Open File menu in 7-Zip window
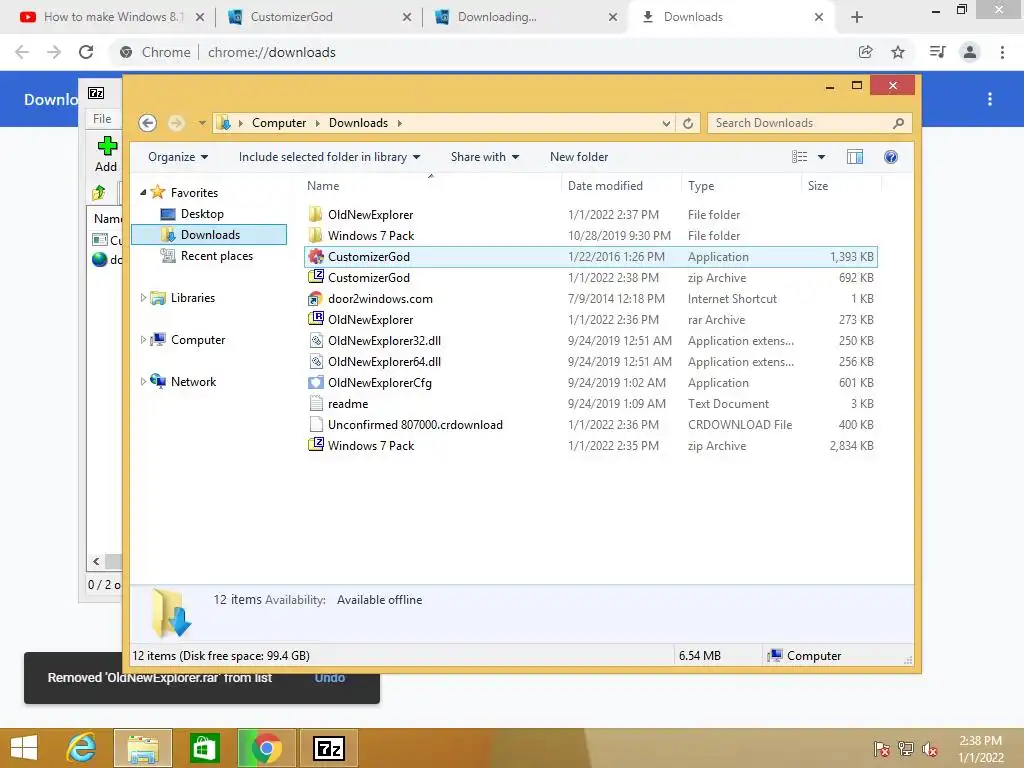1024x768 pixels. coord(102,119)
